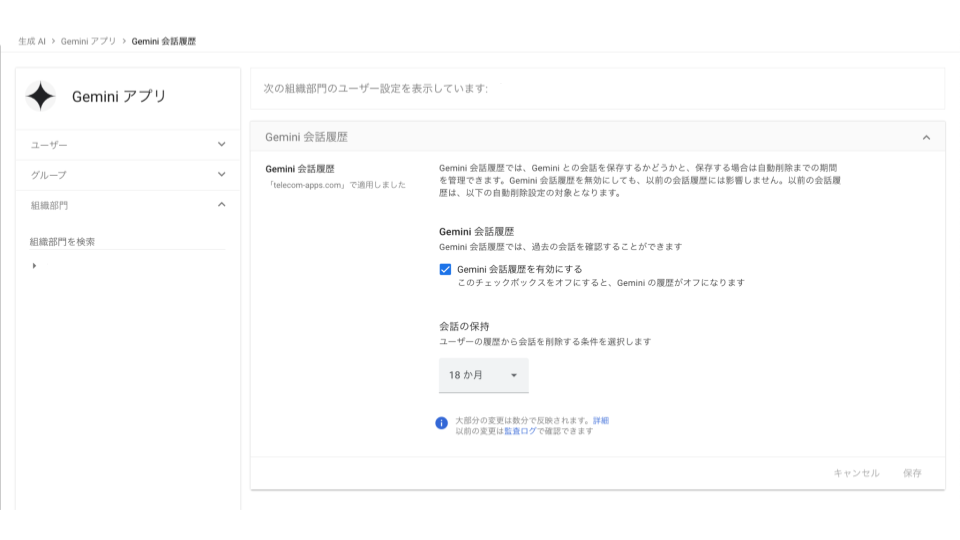Expand the ユーザー section chevron
960x540 pixels.
pyautogui.click(x=221, y=144)
